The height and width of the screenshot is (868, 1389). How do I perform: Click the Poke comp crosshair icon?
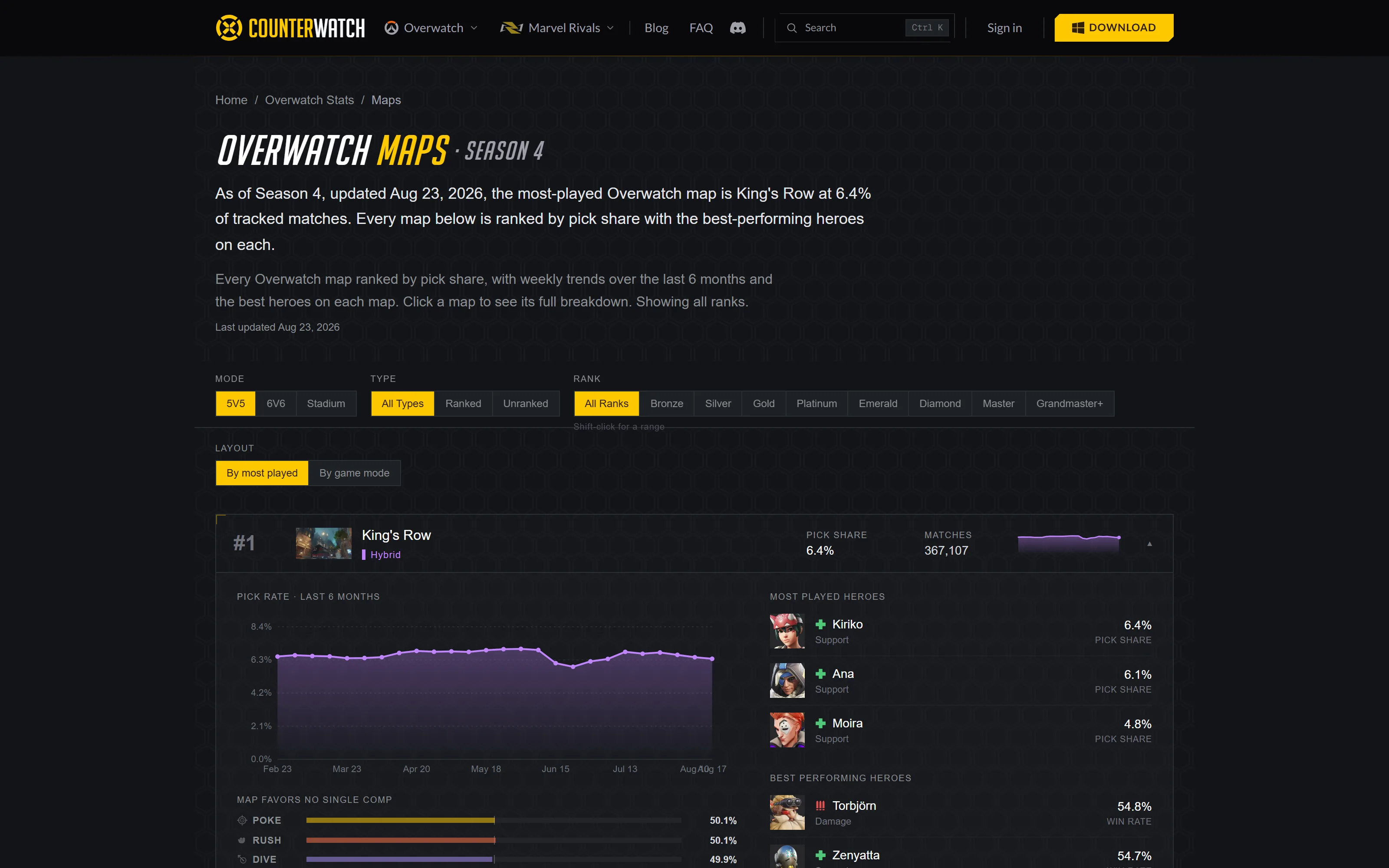point(242,820)
